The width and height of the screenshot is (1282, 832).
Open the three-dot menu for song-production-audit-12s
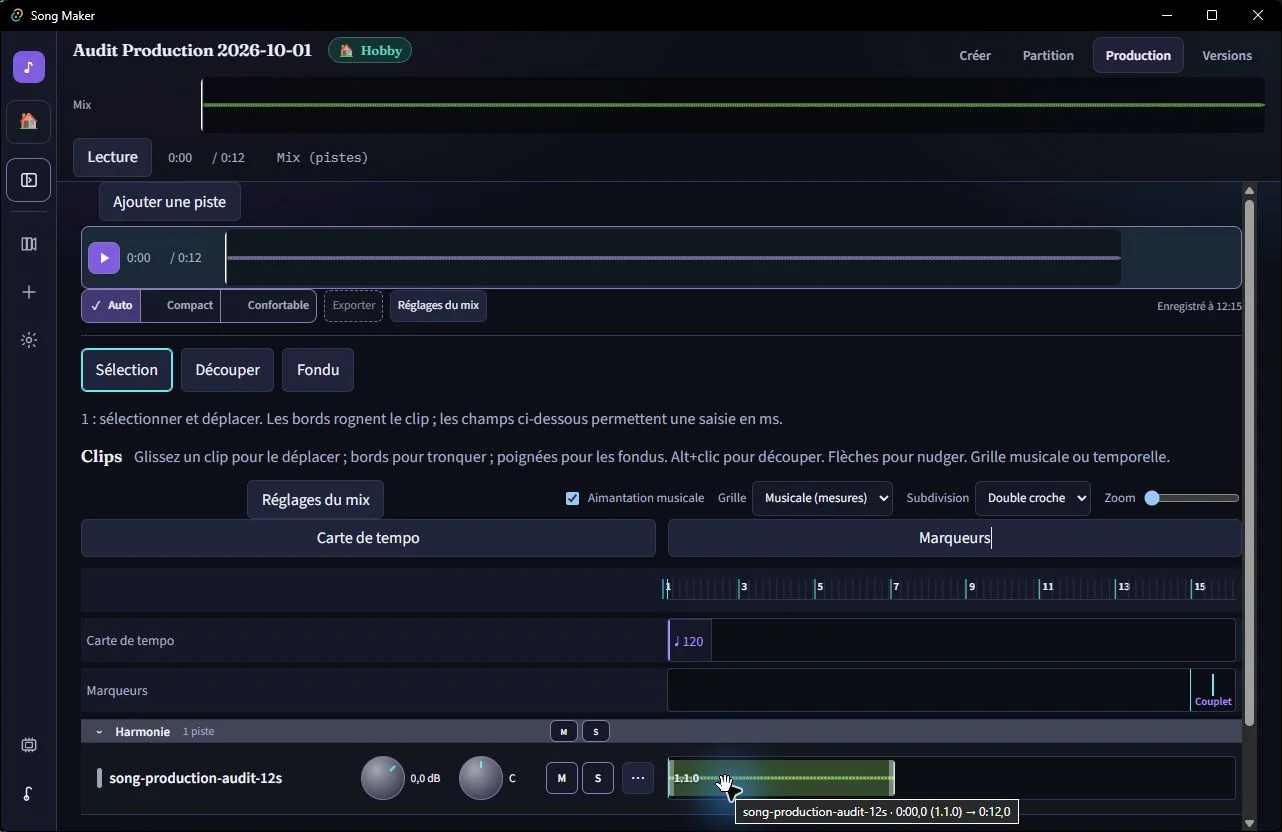pos(638,778)
